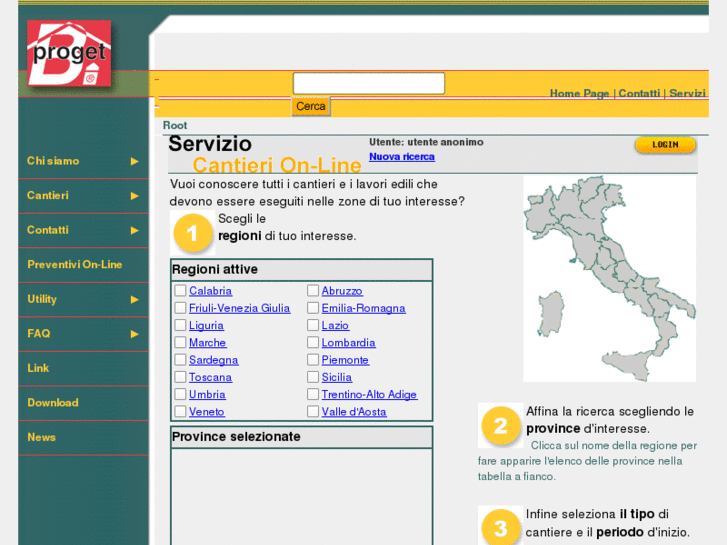727x545 pixels.
Task: Click the Cerca search button
Action: point(311,106)
